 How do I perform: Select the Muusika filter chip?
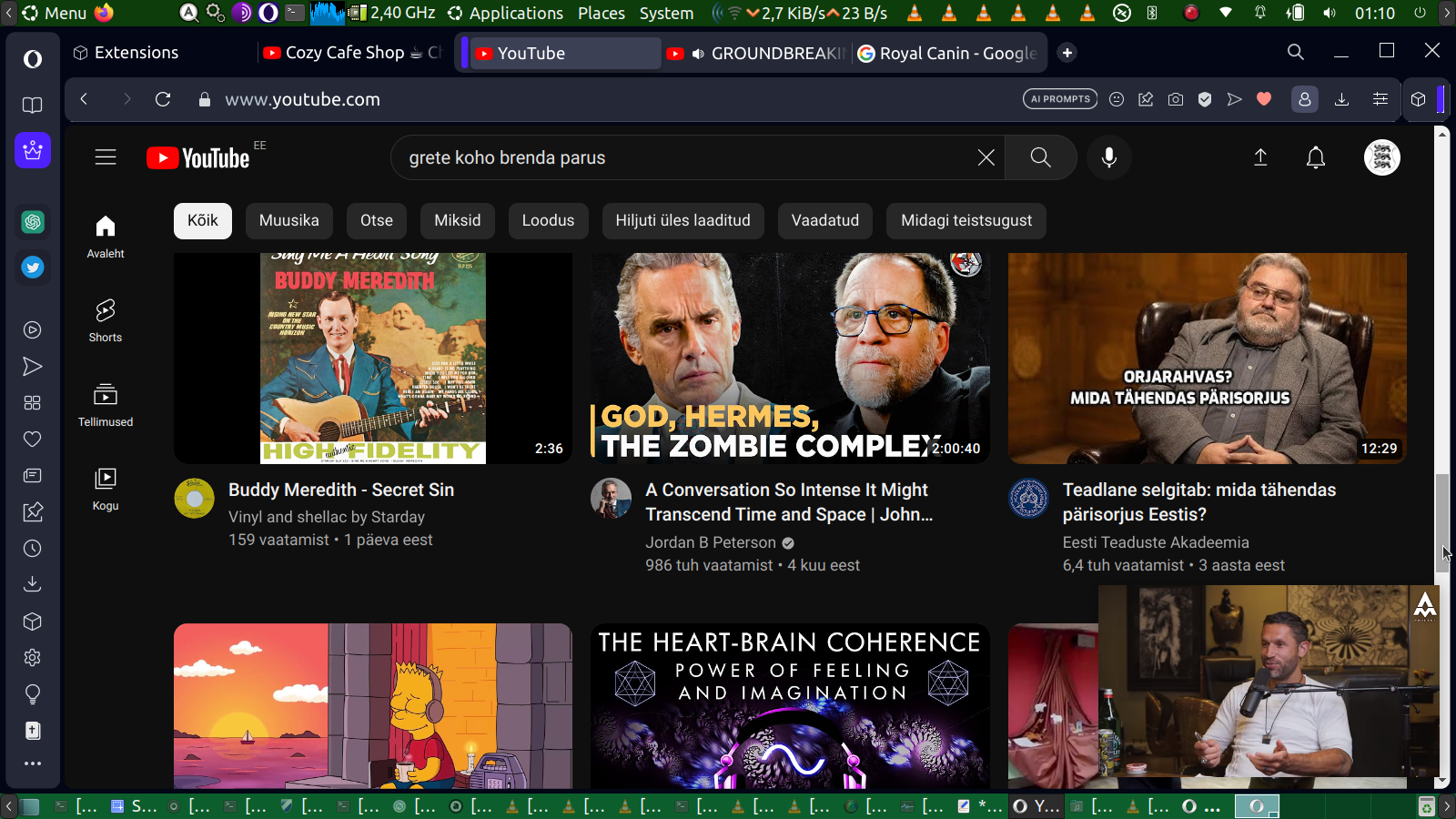click(x=288, y=220)
